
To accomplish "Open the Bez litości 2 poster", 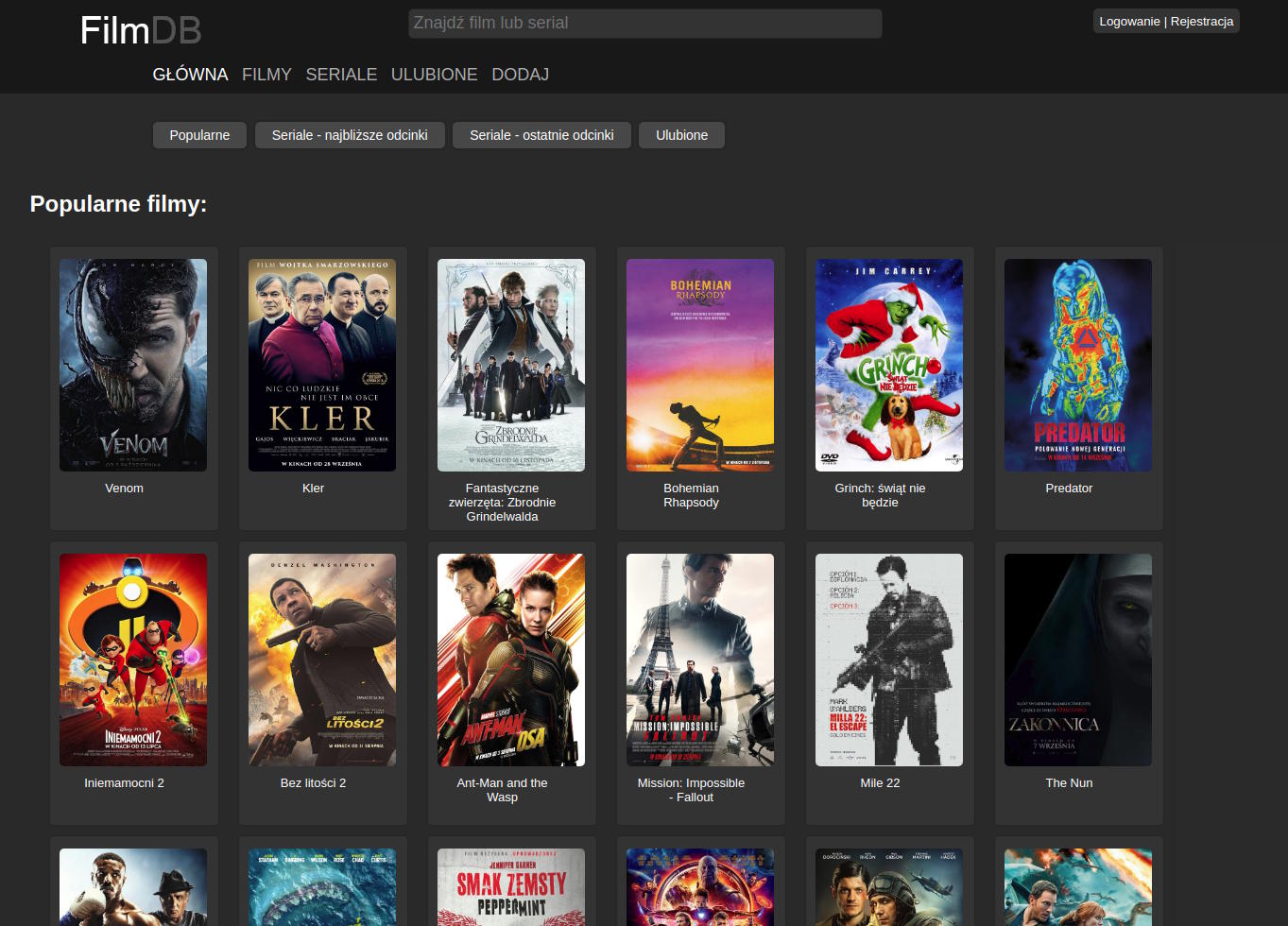I will [x=322, y=660].
